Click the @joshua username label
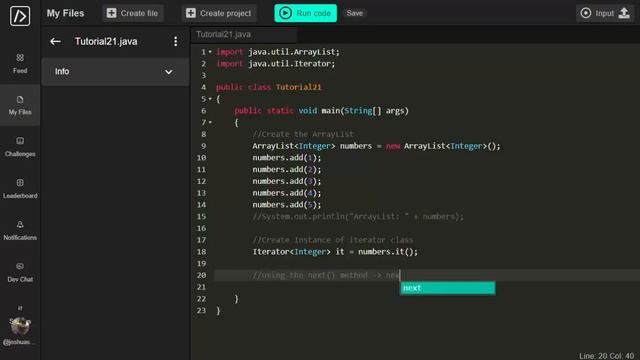This screenshot has height=360, width=640. [x=18, y=342]
